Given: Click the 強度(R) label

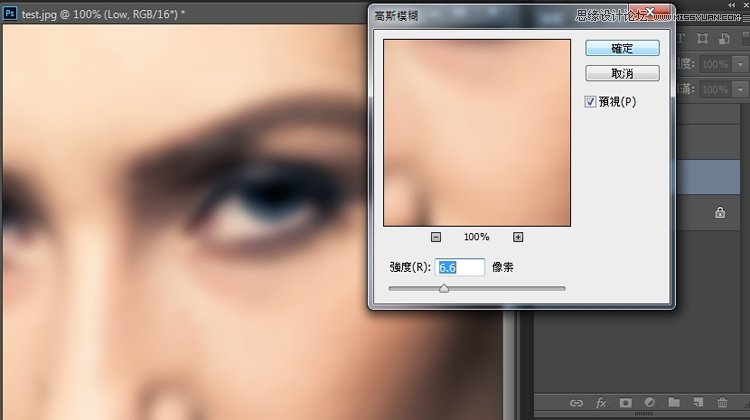Looking at the screenshot, I should (410, 267).
